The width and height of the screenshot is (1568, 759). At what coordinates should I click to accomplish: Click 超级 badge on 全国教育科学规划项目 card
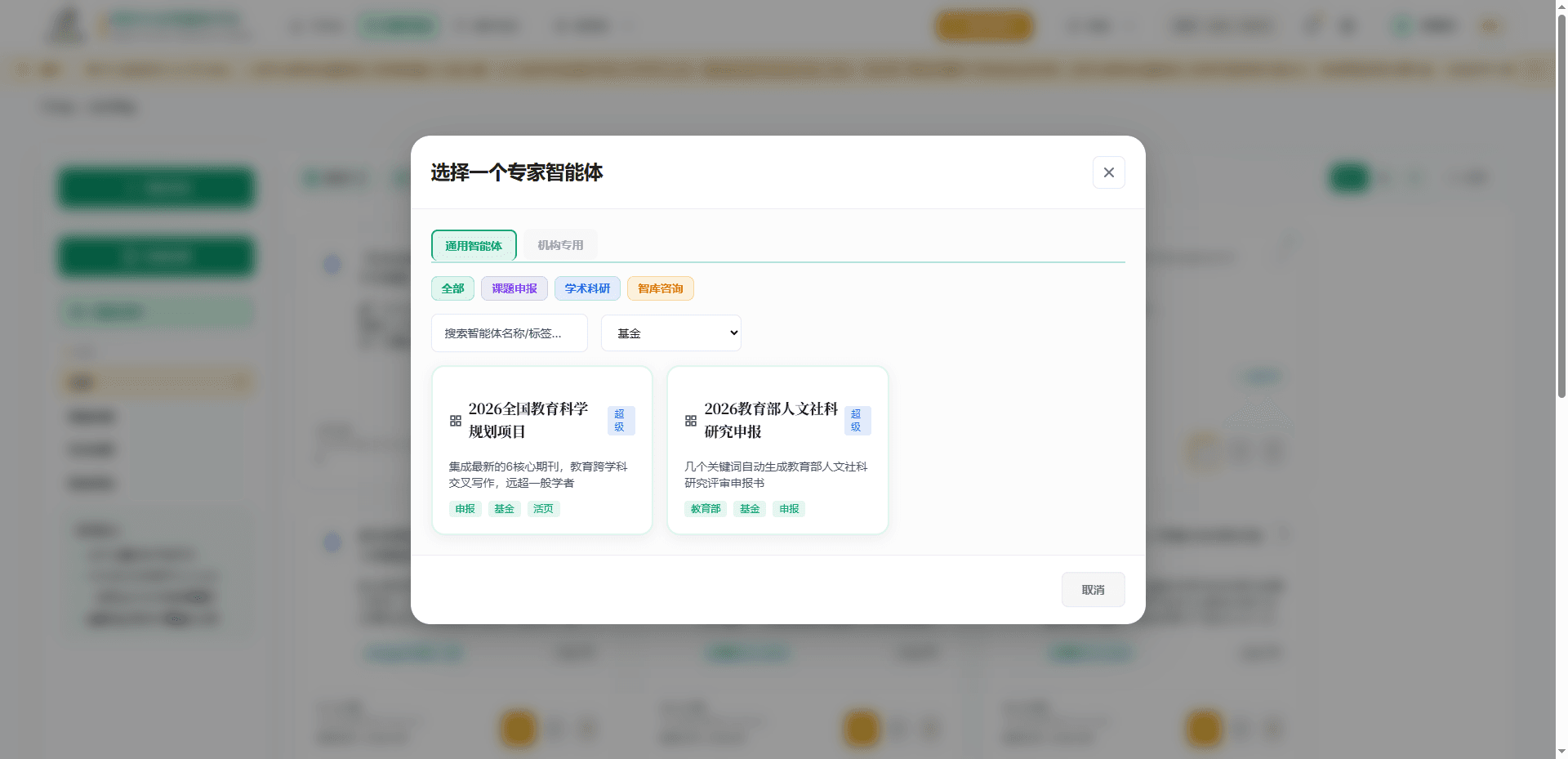(621, 421)
